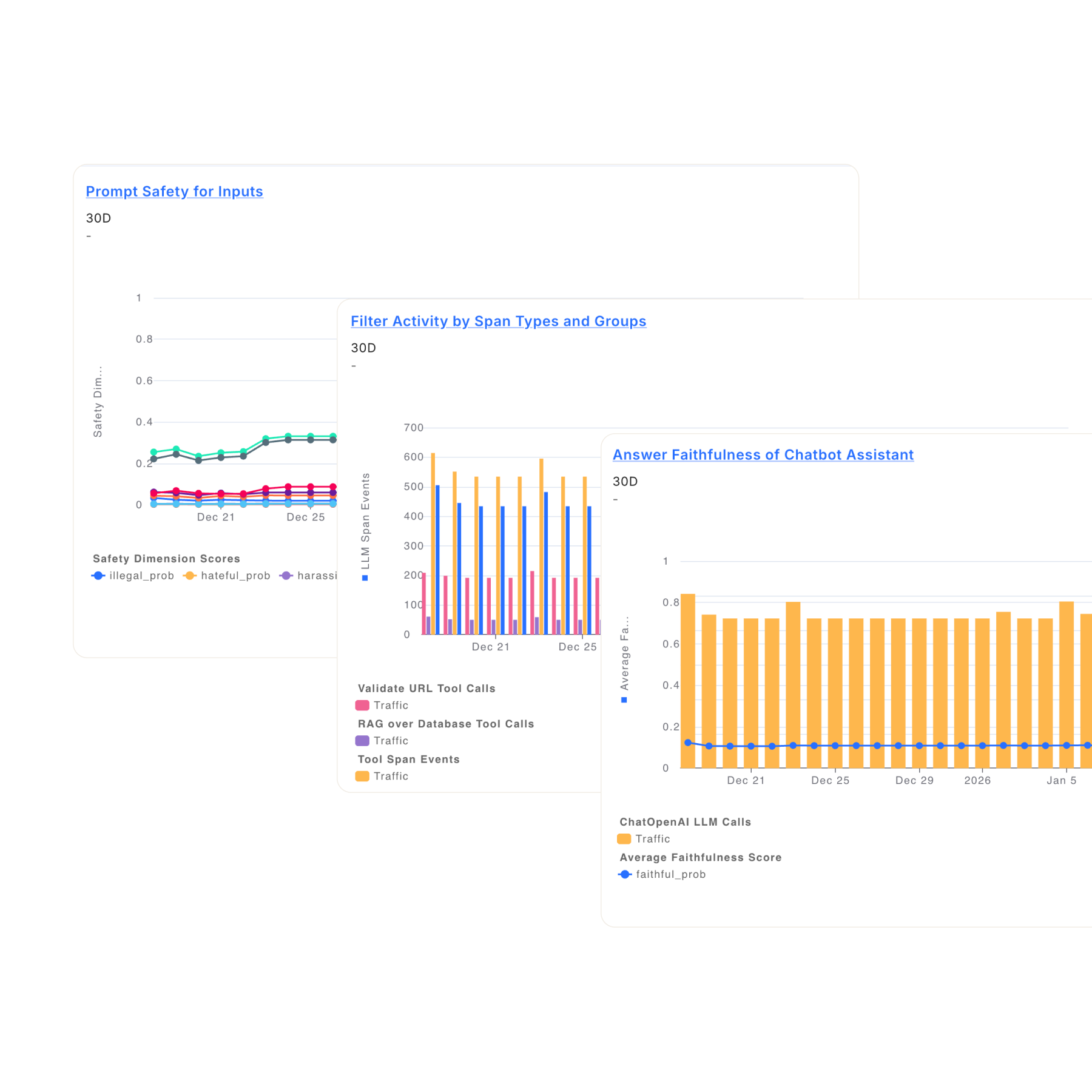Click 30D label in Filter Activity card
The width and height of the screenshot is (1092, 1092).
click(363, 348)
